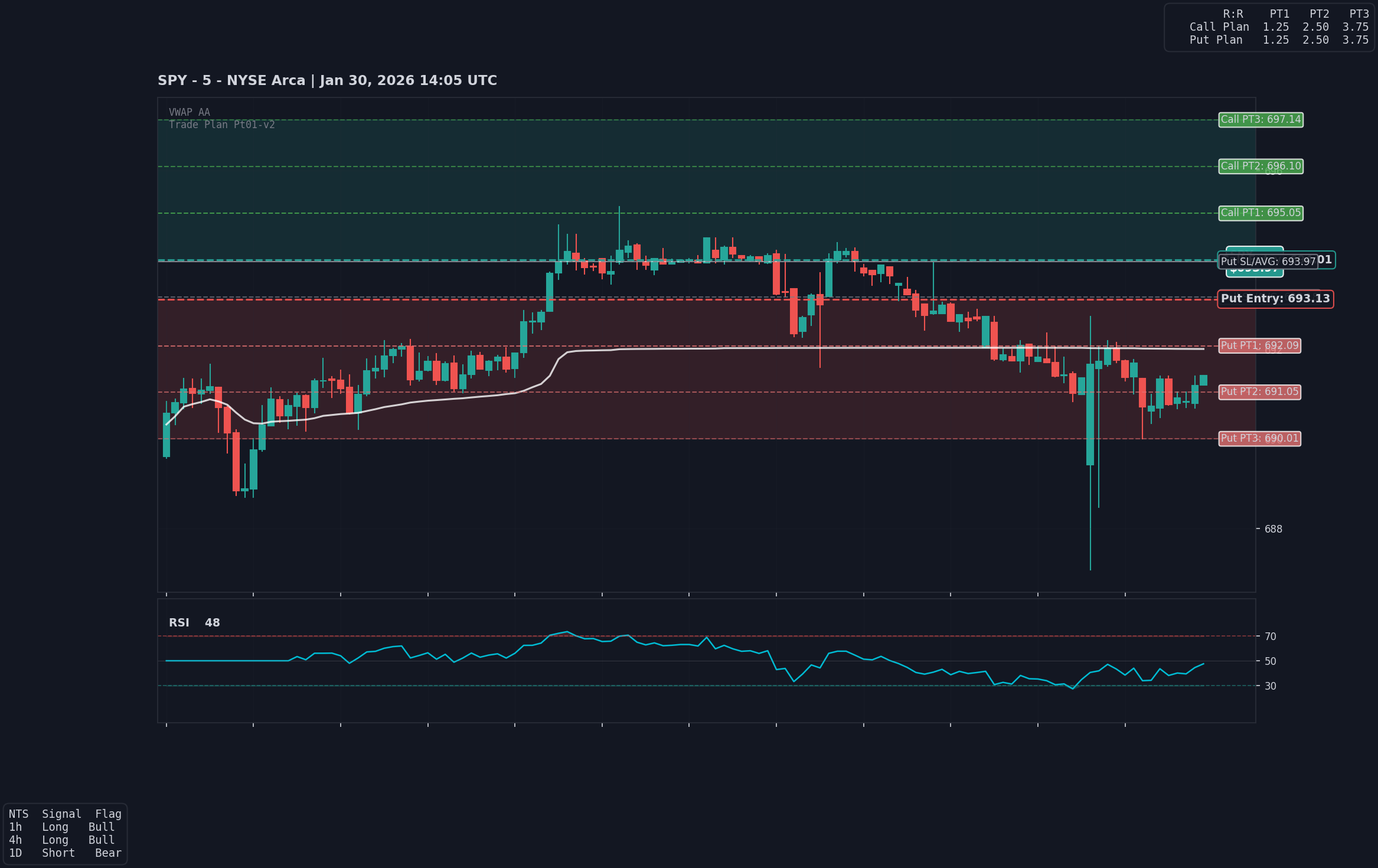Click the Put Entry: 693.13 label
This screenshot has height=868, width=1378.
click(1275, 299)
